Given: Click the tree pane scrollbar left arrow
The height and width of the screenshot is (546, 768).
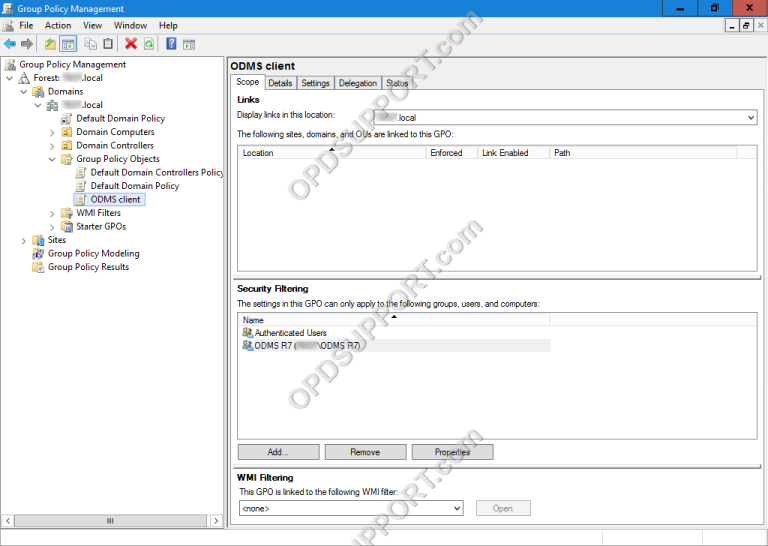Looking at the screenshot, I should point(8,521).
